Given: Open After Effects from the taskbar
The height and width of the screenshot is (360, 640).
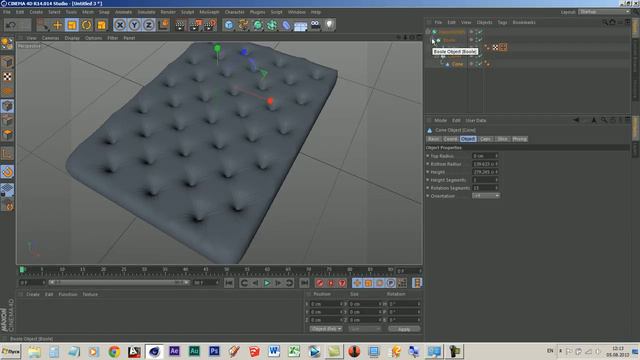Looking at the screenshot, I should coord(174,351).
